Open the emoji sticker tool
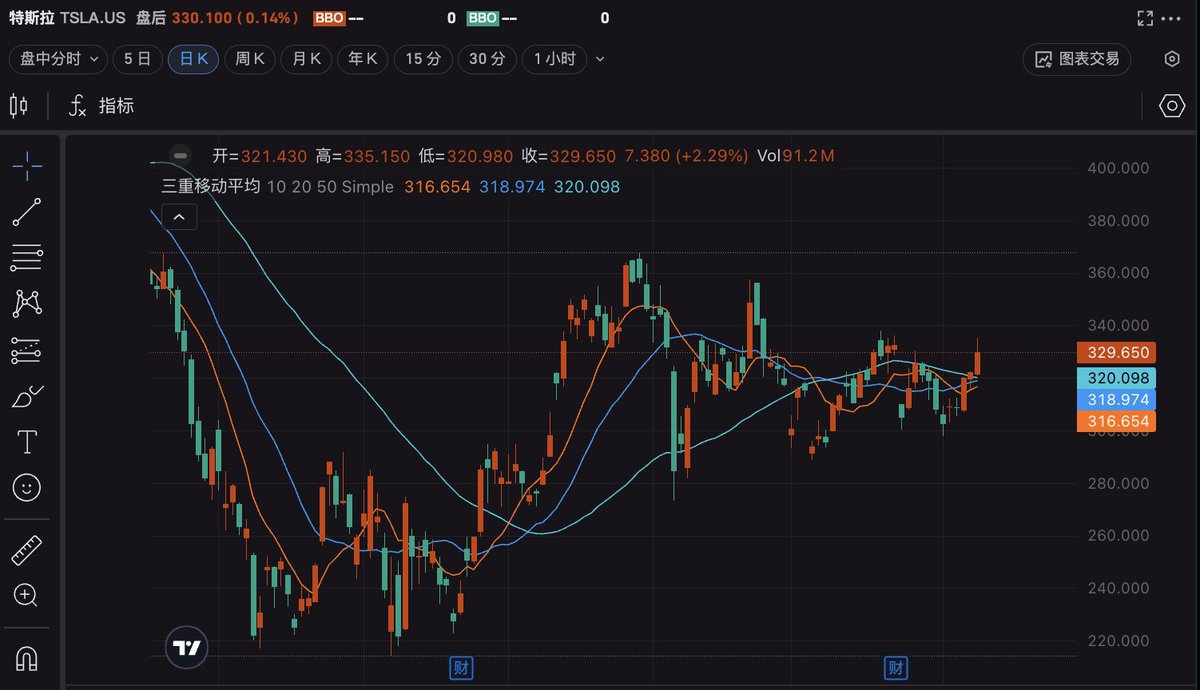The image size is (1200, 690). coord(27,488)
